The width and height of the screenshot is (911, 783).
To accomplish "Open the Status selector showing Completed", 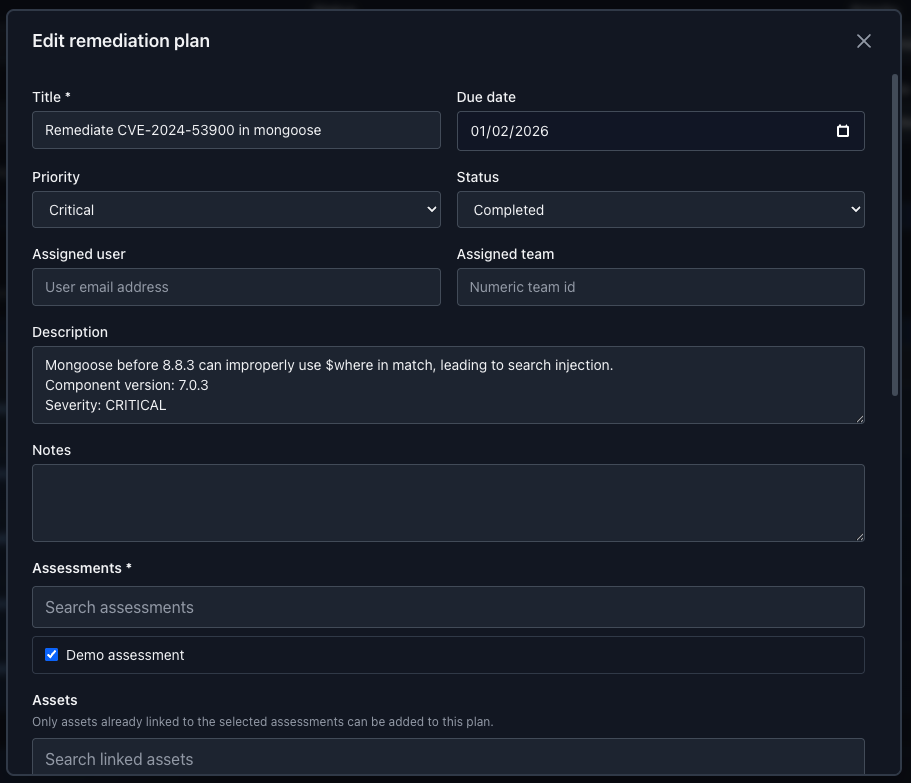I will click(x=660, y=209).
